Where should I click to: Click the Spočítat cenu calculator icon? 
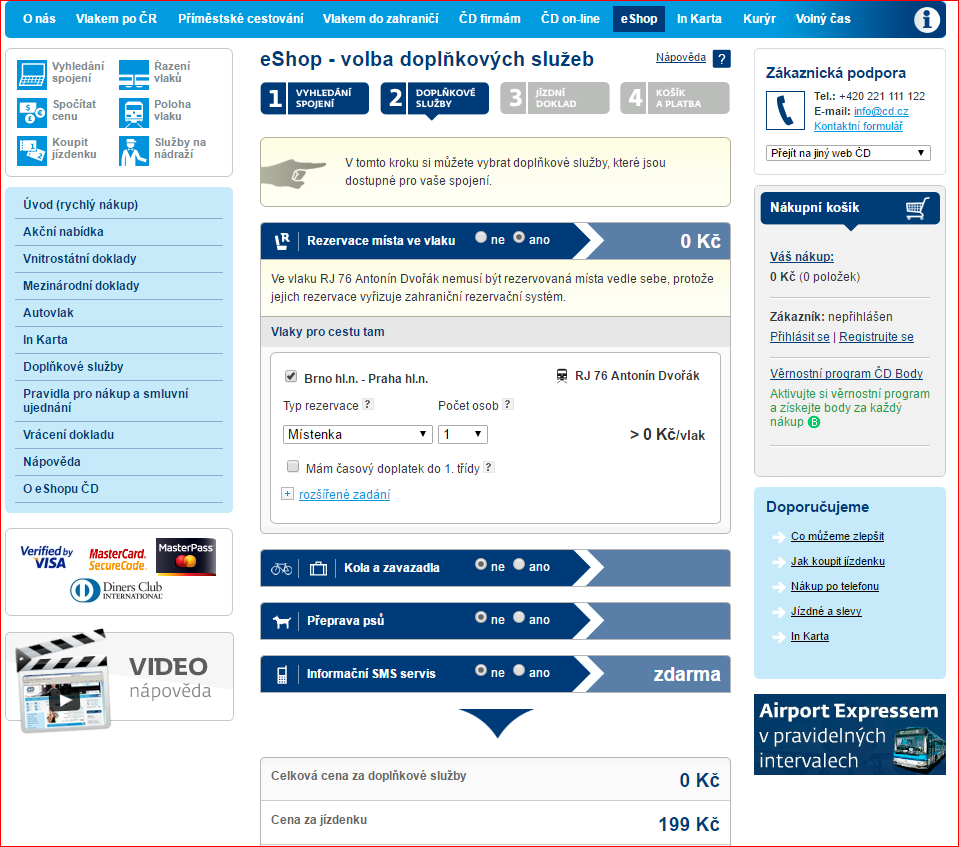coord(32,111)
